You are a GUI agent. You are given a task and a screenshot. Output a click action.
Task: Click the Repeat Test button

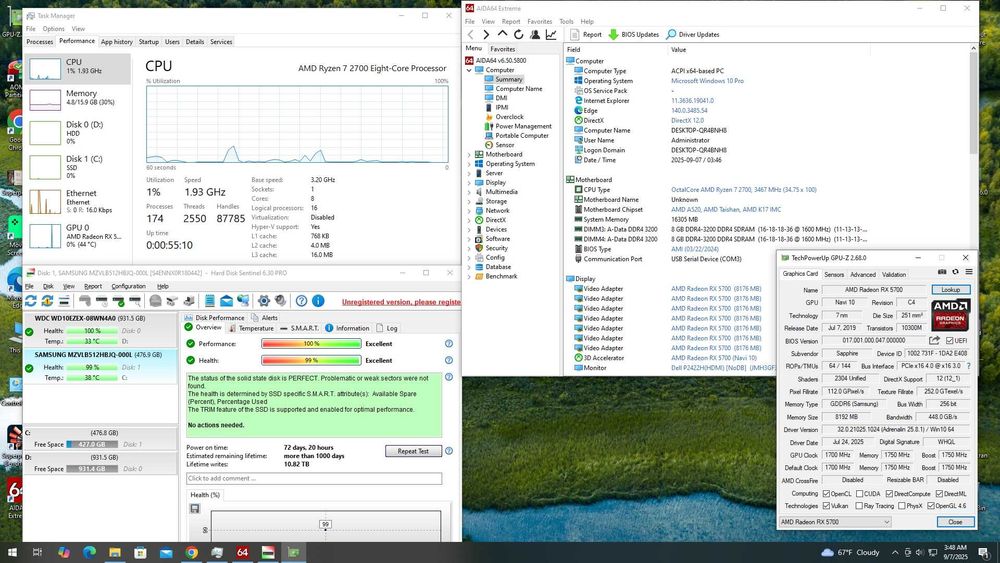(413, 451)
